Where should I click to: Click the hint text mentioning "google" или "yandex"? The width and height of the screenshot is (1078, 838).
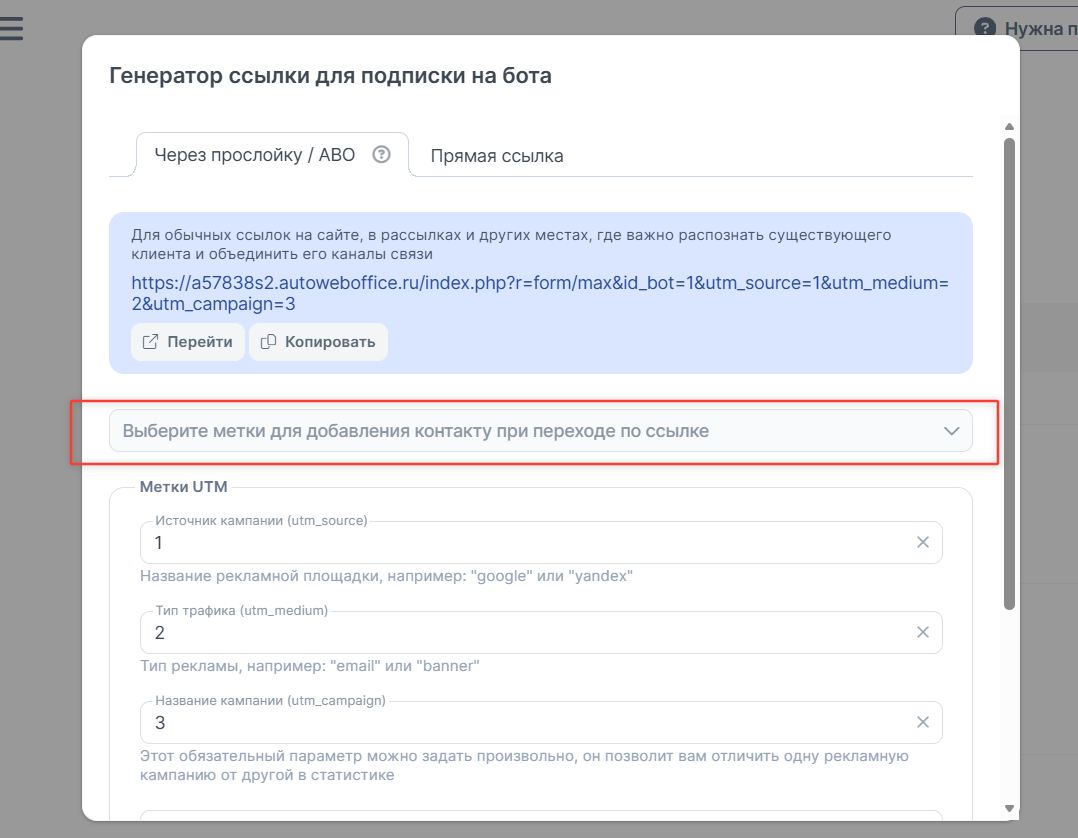click(x=386, y=576)
